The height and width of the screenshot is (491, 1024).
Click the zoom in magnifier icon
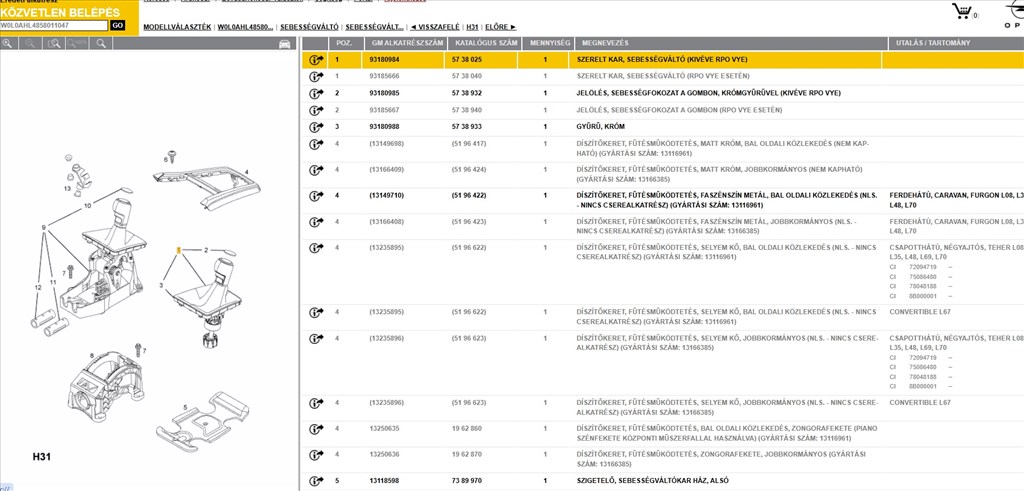[x=9, y=44]
